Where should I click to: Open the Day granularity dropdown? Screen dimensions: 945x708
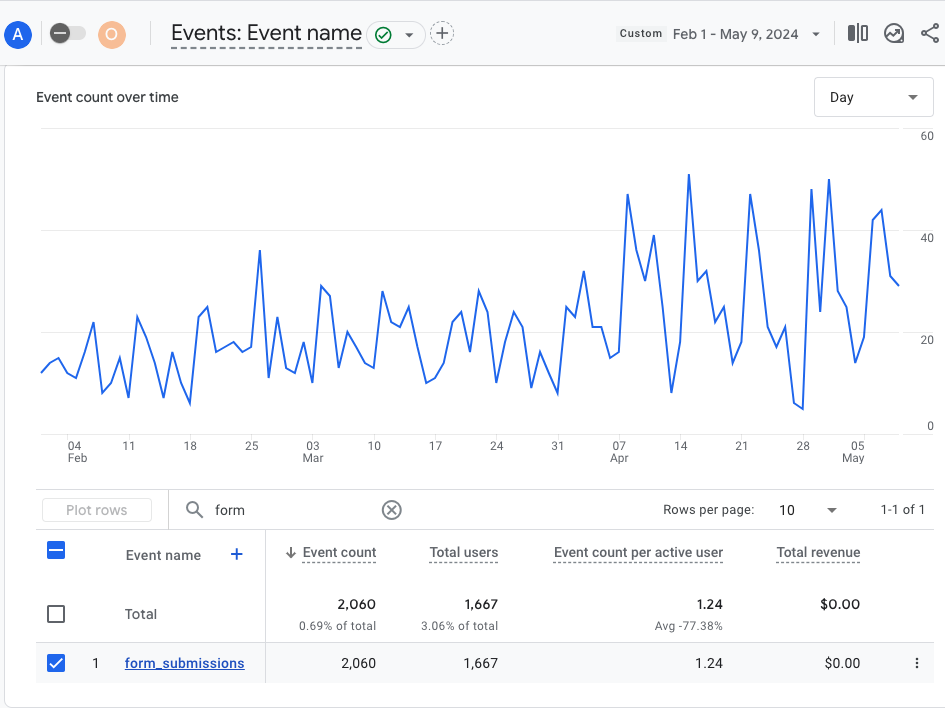tap(873, 97)
